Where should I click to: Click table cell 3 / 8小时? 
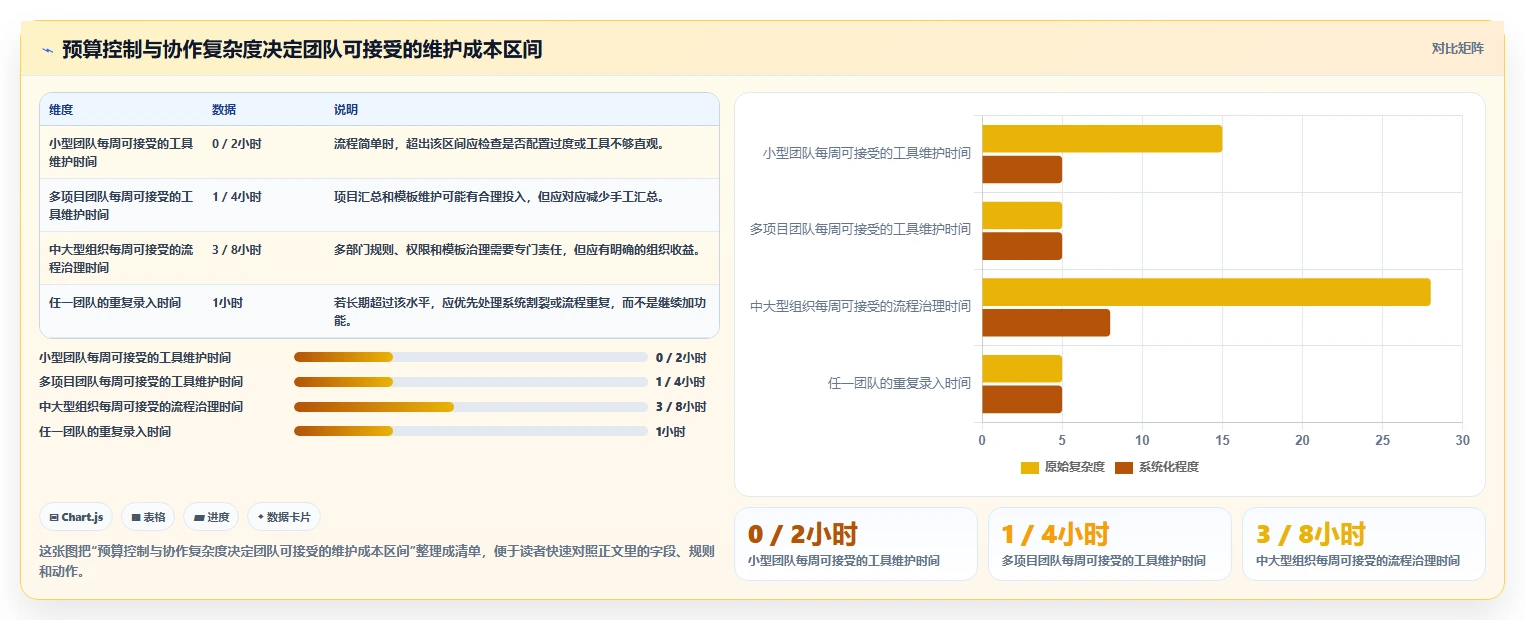click(x=237, y=250)
